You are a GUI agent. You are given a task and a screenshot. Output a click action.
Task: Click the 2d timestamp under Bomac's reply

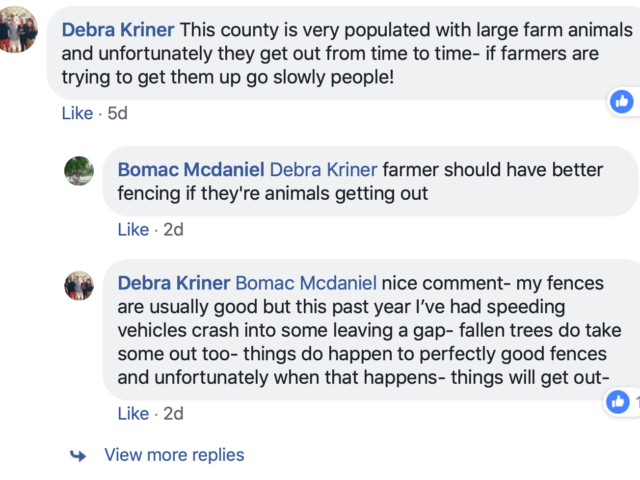click(173, 229)
